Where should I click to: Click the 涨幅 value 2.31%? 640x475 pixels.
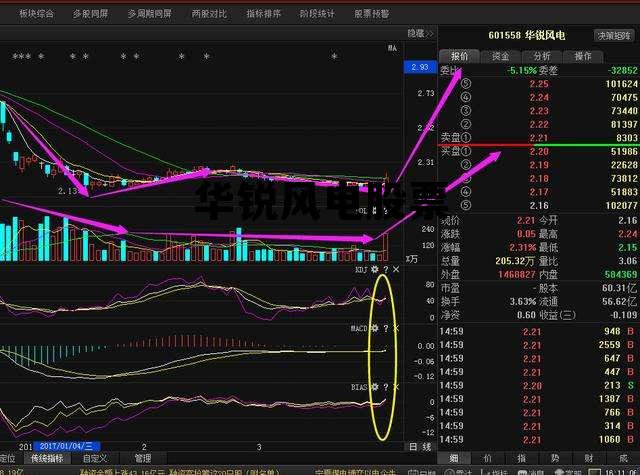click(x=522, y=247)
